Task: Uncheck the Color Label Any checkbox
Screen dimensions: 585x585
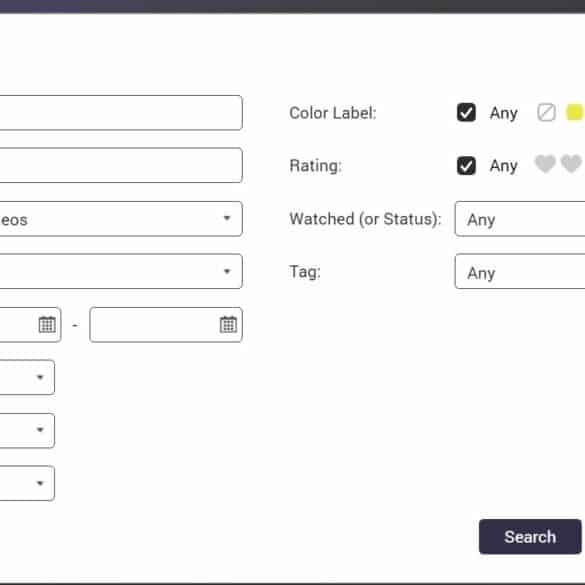Action: pyautogui.click(x=466, y=113)
